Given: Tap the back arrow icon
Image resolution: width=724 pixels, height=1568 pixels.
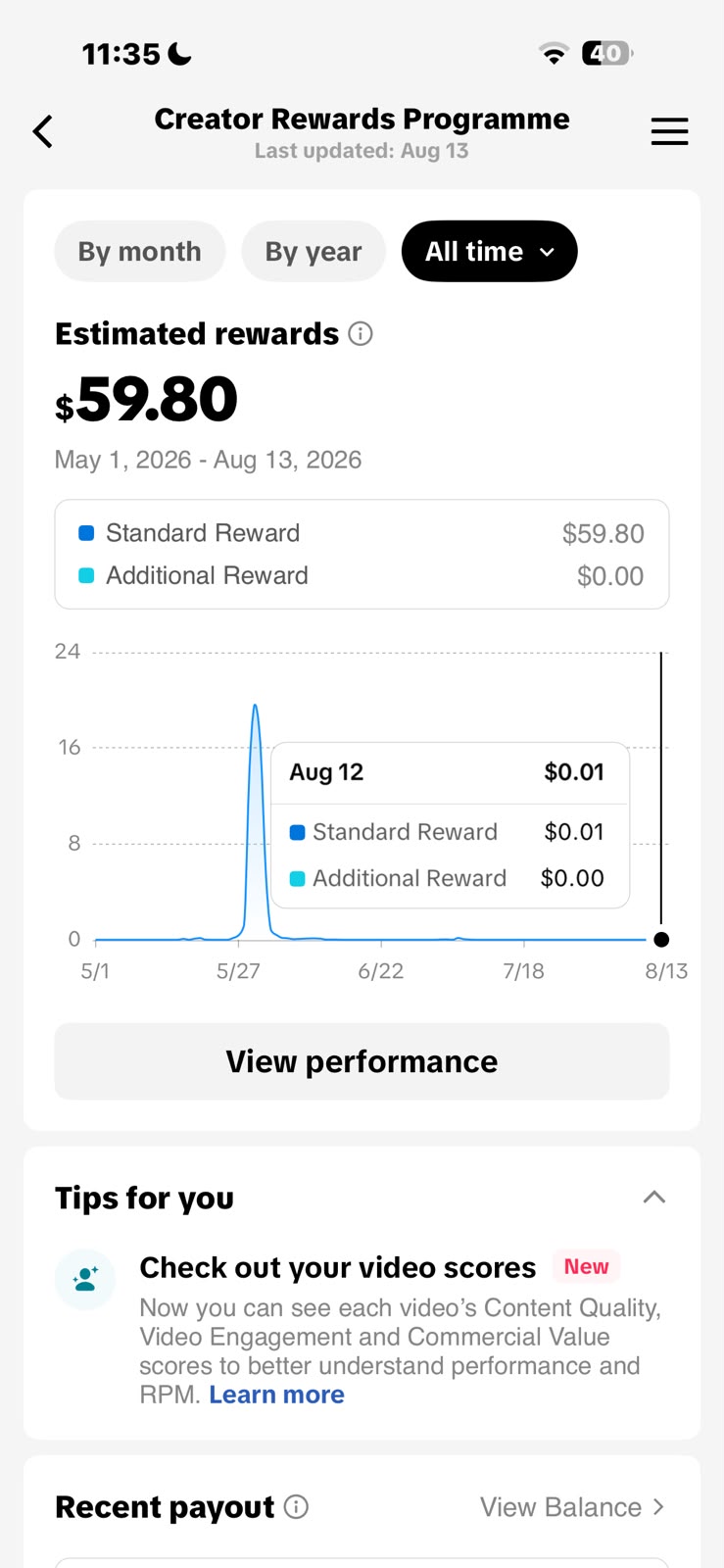Looking at the screenshot, I should tap(42, 131).
